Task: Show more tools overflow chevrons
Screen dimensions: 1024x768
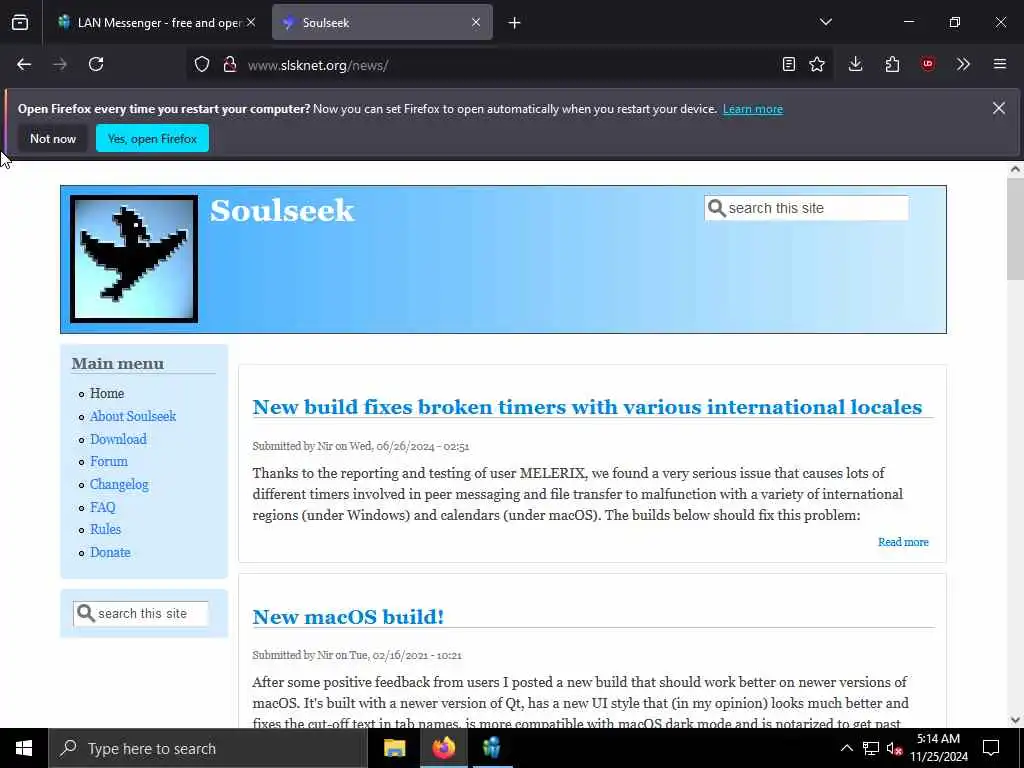Action: tap(963, 64)
